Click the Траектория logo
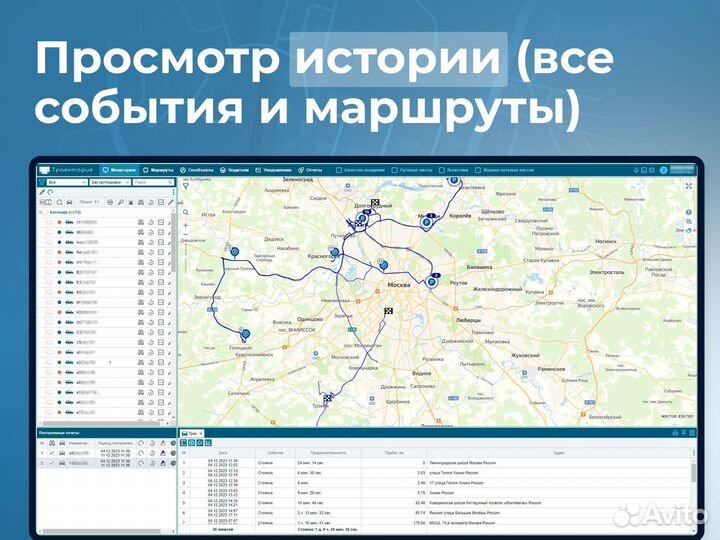This screenshot has height=540, width=720. pos(66,170)
